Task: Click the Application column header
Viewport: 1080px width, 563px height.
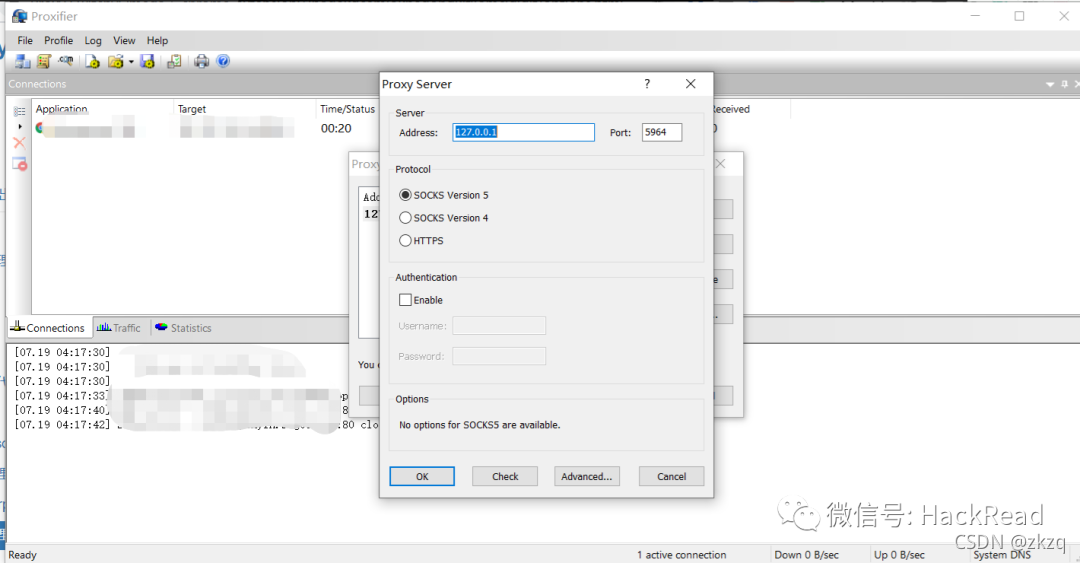Action: click(61, 109)
